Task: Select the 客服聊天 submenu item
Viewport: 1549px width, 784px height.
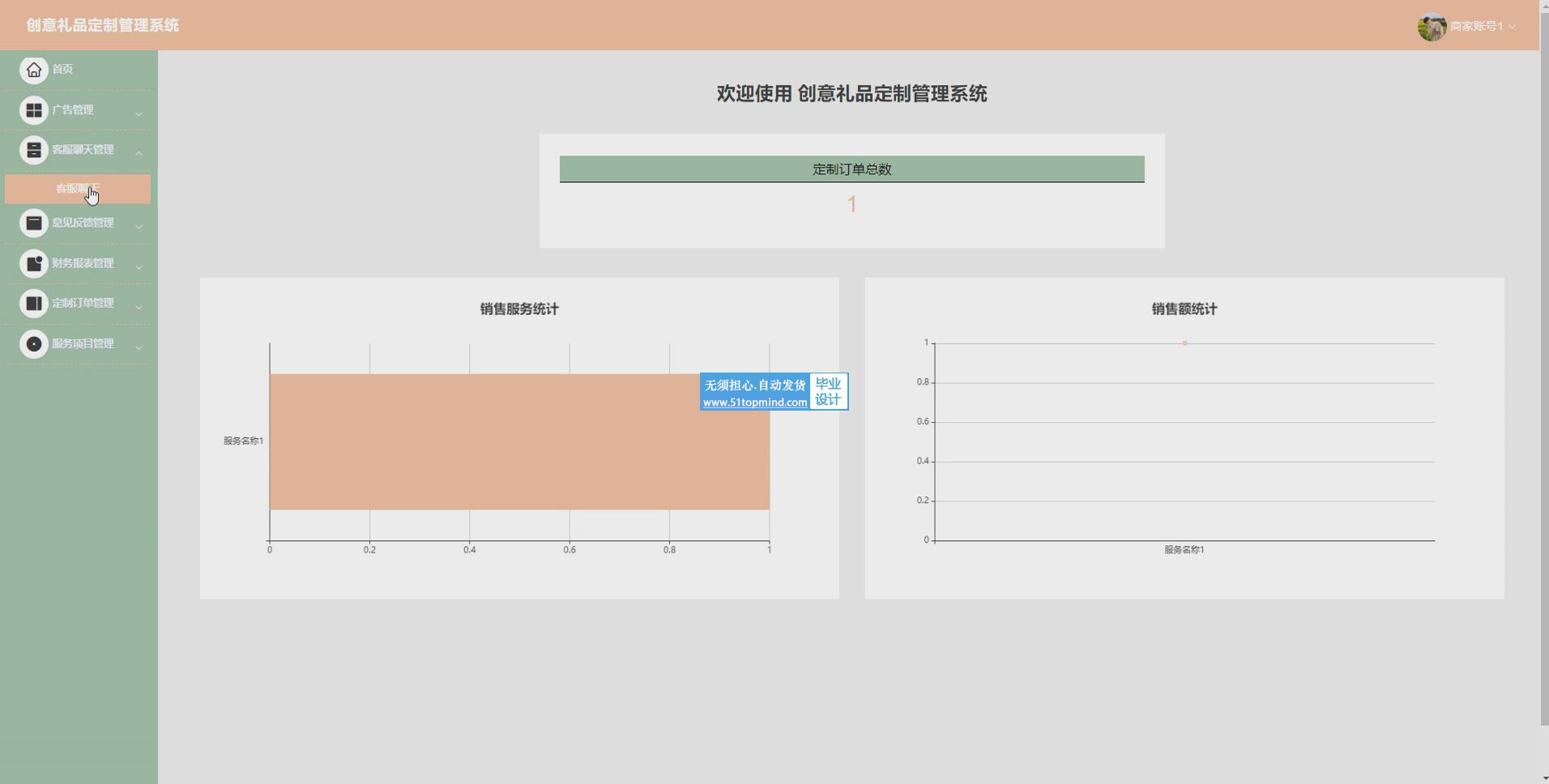Action: click(78, 189)
